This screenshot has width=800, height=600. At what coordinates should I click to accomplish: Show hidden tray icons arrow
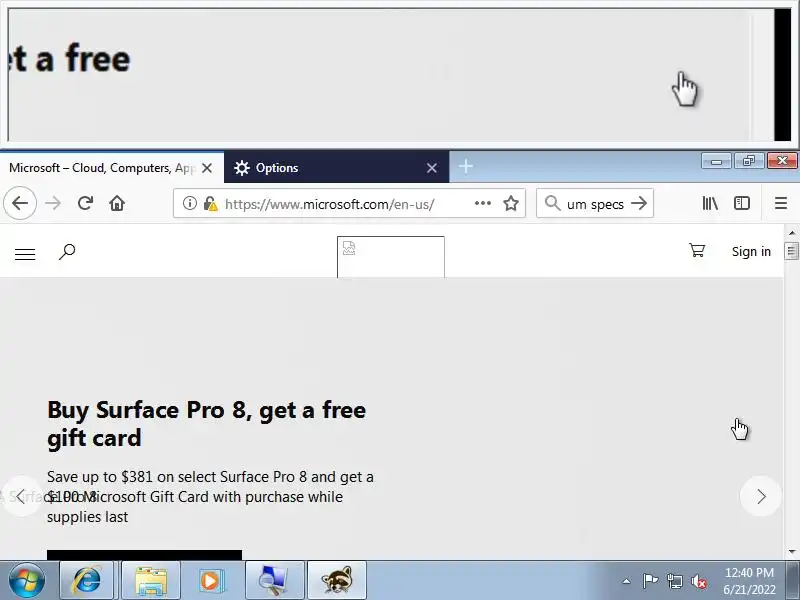(626, 581)
